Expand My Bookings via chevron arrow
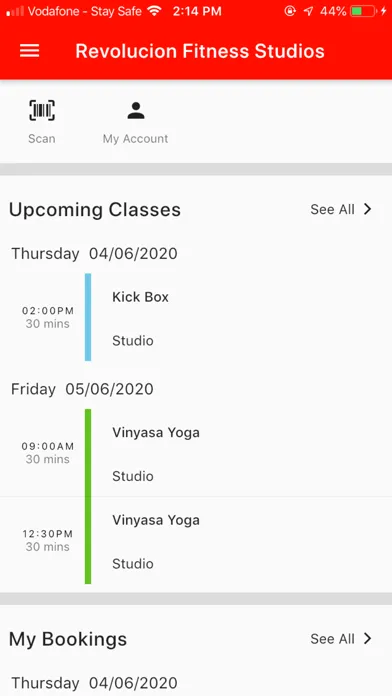 (367, 638)
